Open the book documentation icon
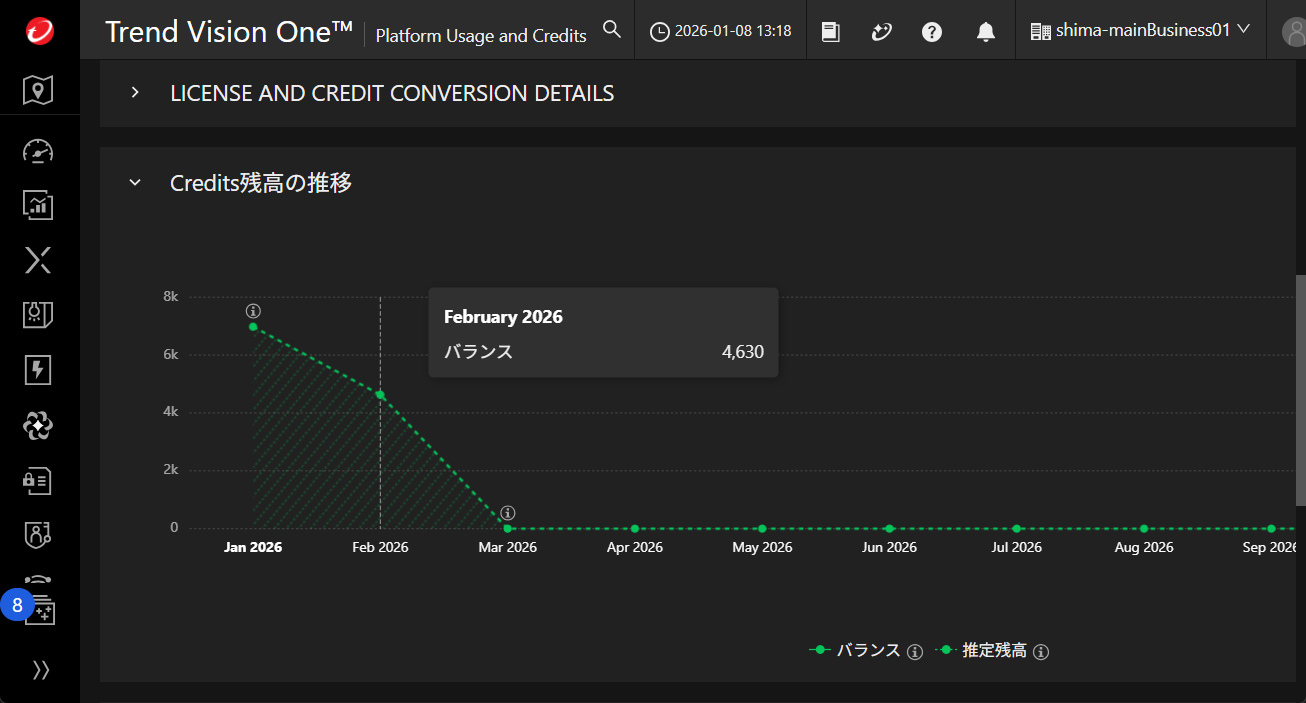Viewport: 1306px width, 703px height. pyautogui.click(x=830, y=32)
